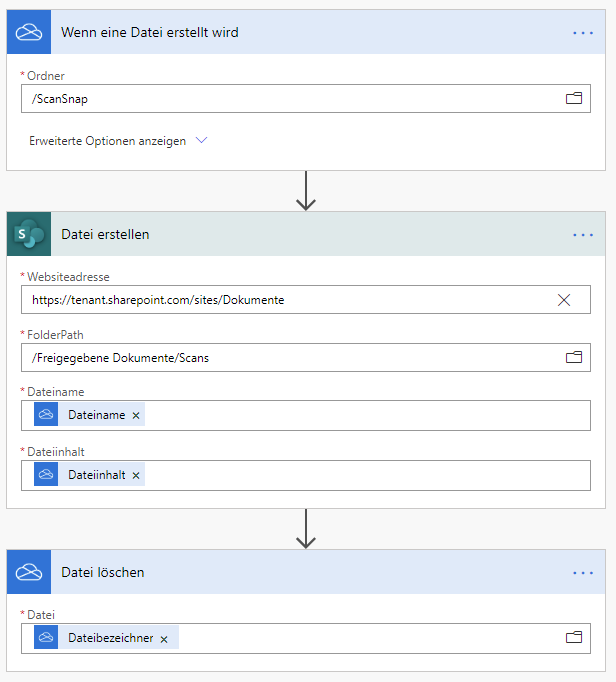Clear the Websiteadresse value with the X
The height and width of the screenshot is (682, 616).
(x=564, y=300)
